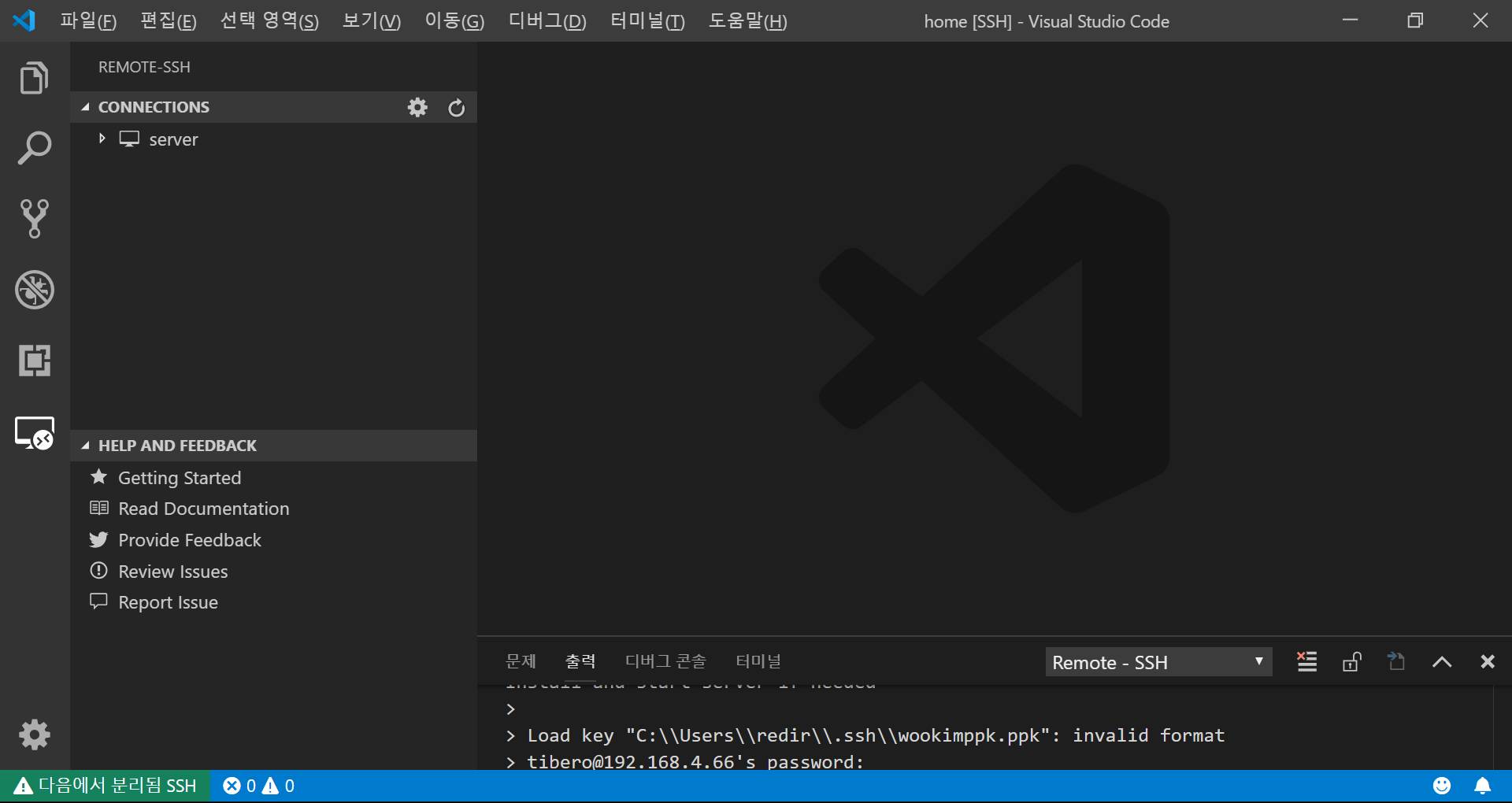The height and width of the screenshot is (803, 1512).
Task: Open the 도움말(H) menu
Action: click(747, 20)
